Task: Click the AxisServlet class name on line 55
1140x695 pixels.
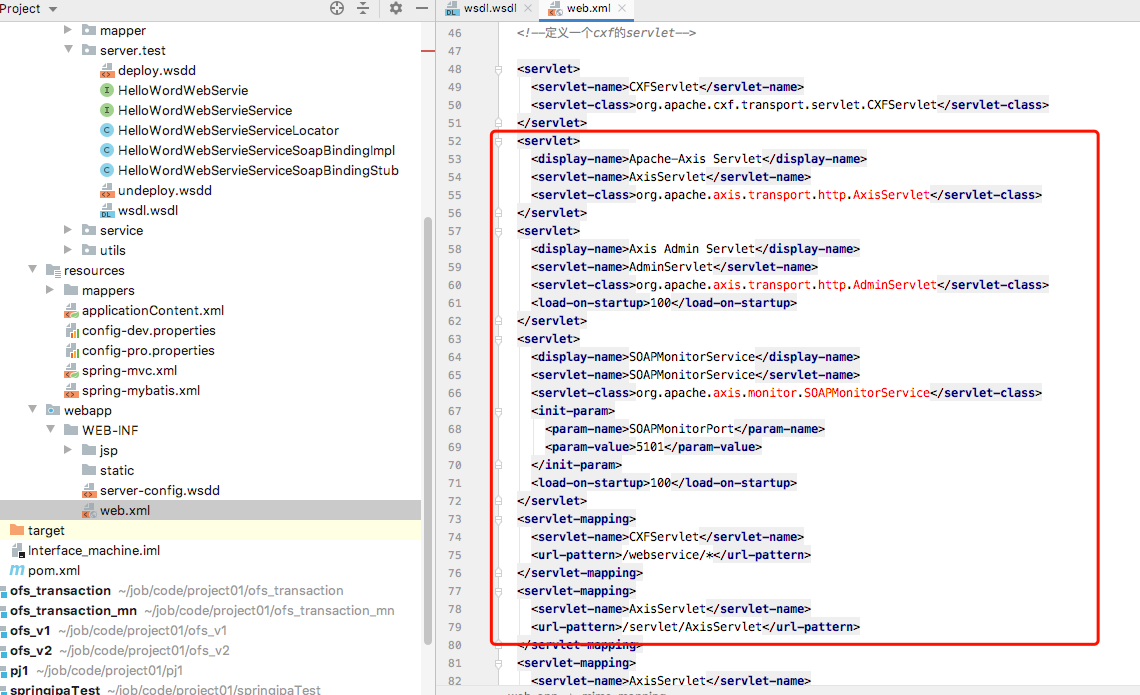Action: pyautogui.click(x=891, y=195)
